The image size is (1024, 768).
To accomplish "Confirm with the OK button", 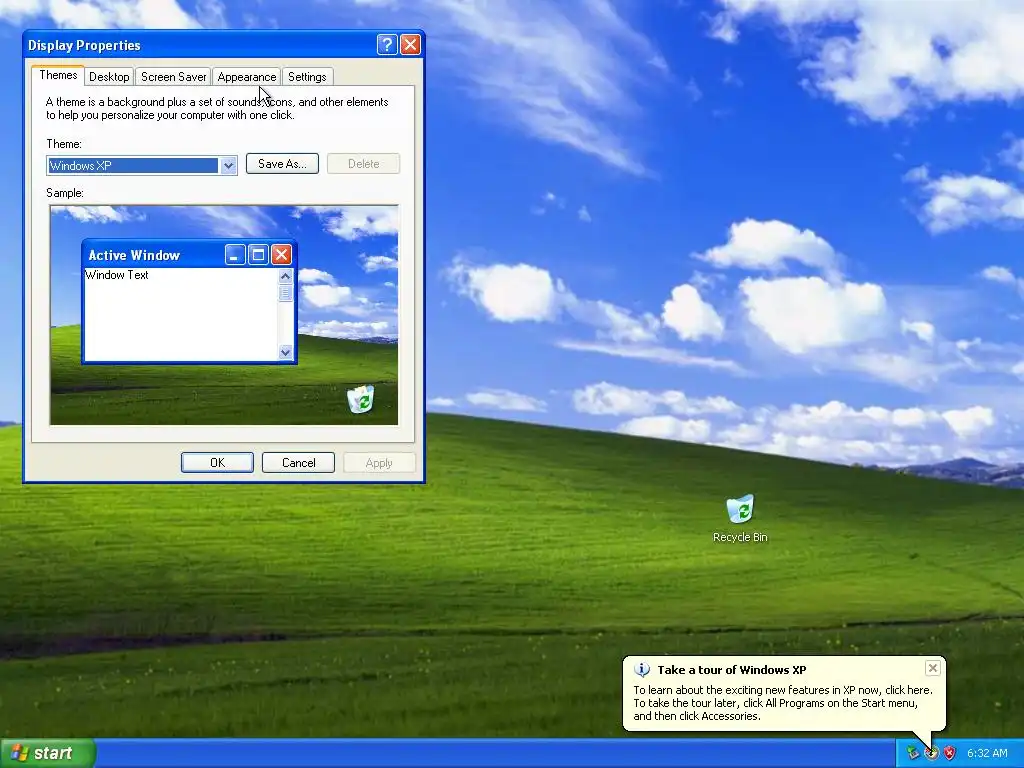I will pos(217,462).
